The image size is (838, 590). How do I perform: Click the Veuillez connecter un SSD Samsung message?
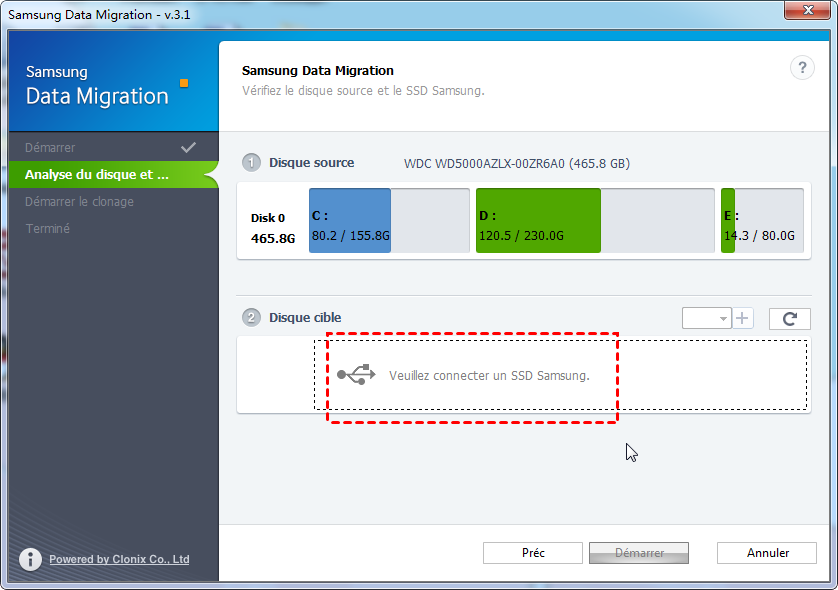point(489,376)
